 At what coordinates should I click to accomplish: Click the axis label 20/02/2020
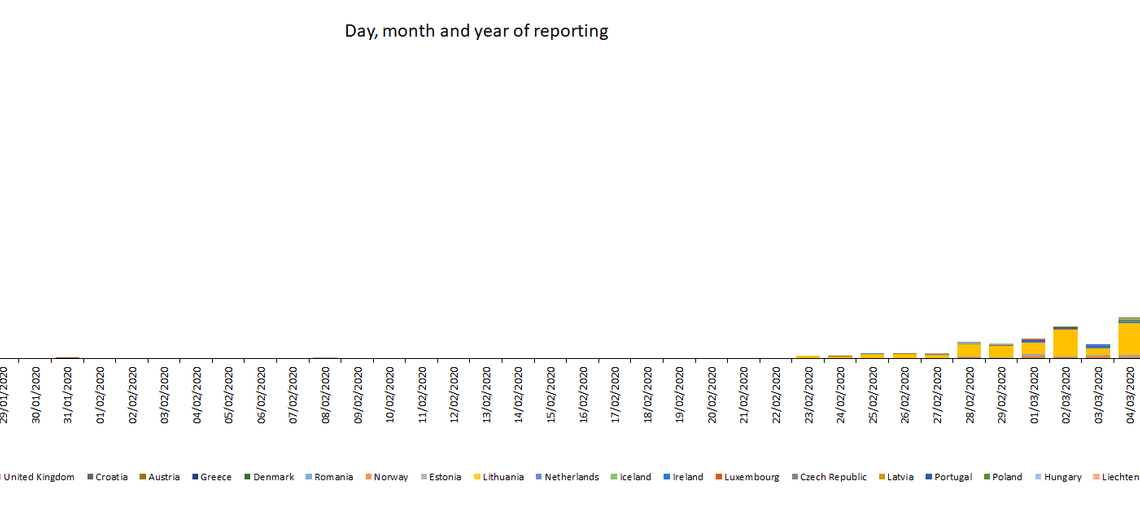[x=712, y=395]
